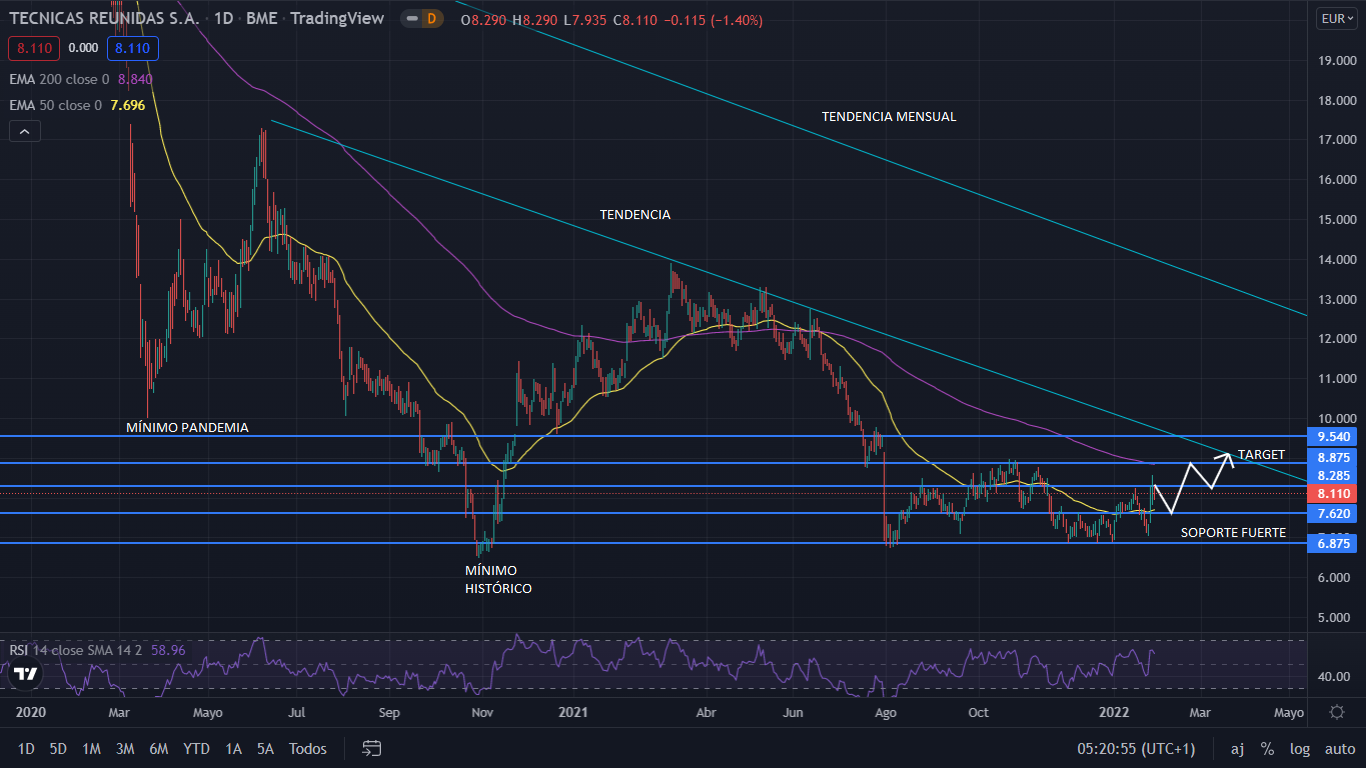Toggle percent scale on price axis
Image resolution: width=1366 pixels, height=768 pixels.
pos(1267,748)
